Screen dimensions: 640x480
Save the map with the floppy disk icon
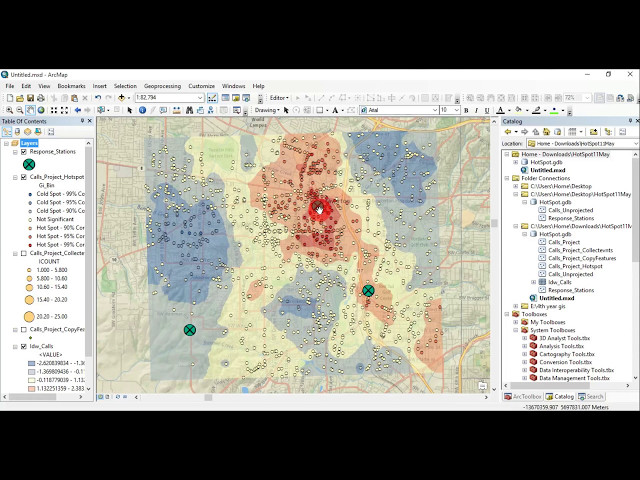coord(30,98)
